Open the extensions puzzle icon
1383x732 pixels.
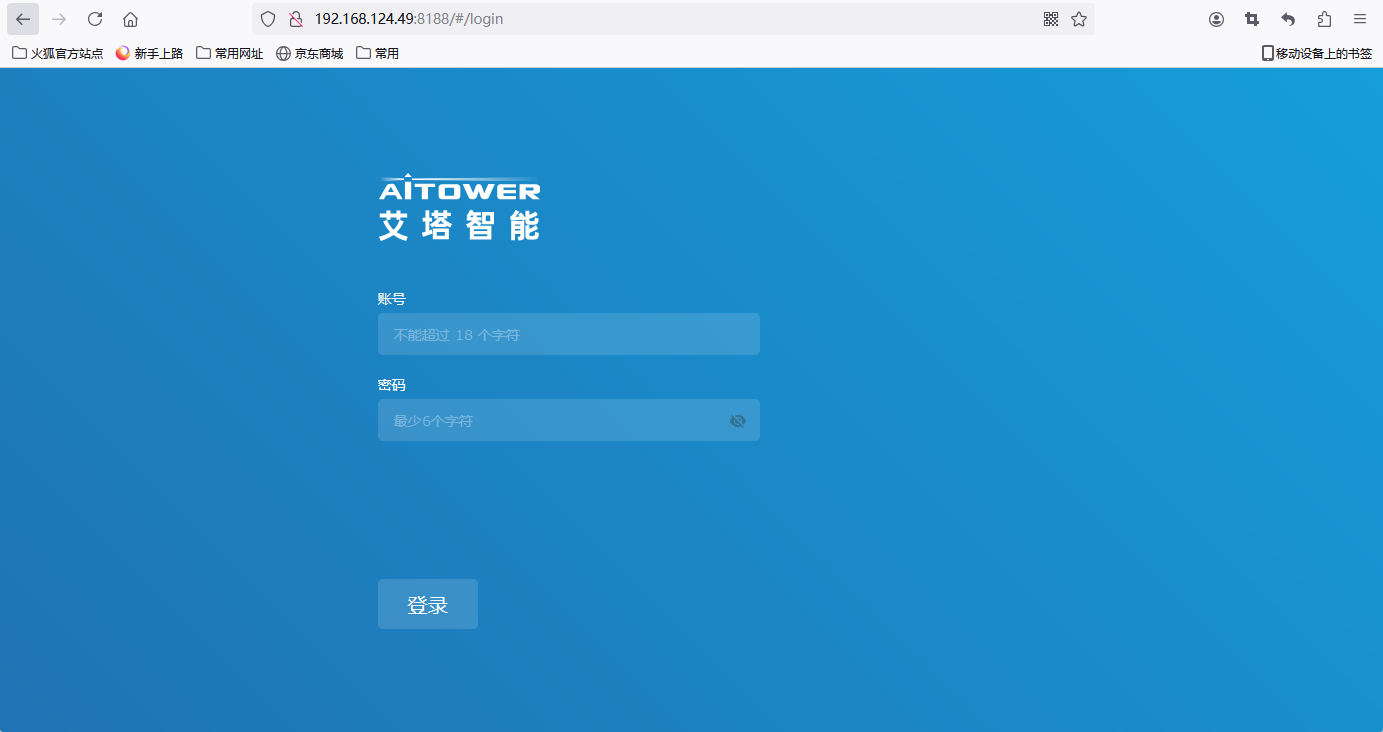coord(1324,19)
